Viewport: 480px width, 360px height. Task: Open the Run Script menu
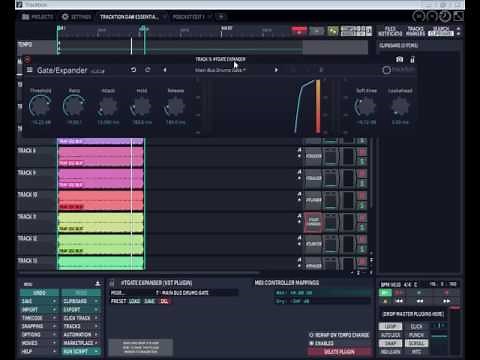(81, 351)
